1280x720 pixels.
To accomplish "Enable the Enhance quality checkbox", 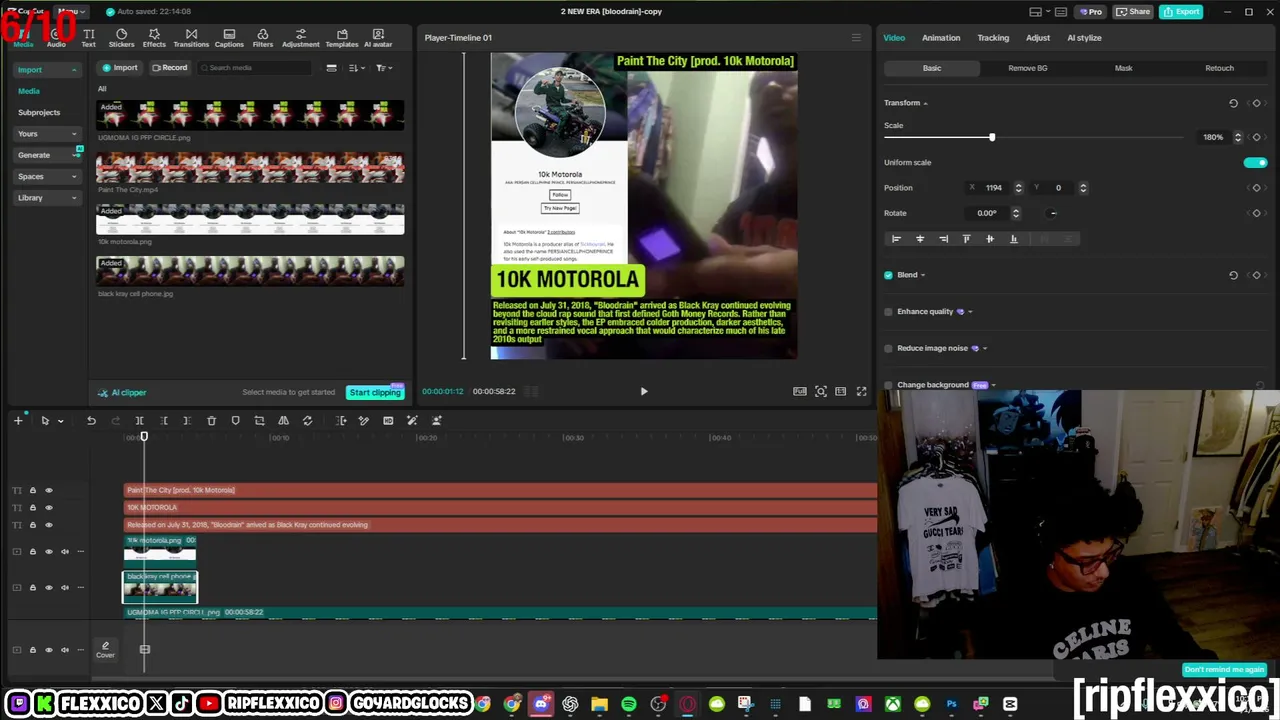I will click(x=888, y=312).
